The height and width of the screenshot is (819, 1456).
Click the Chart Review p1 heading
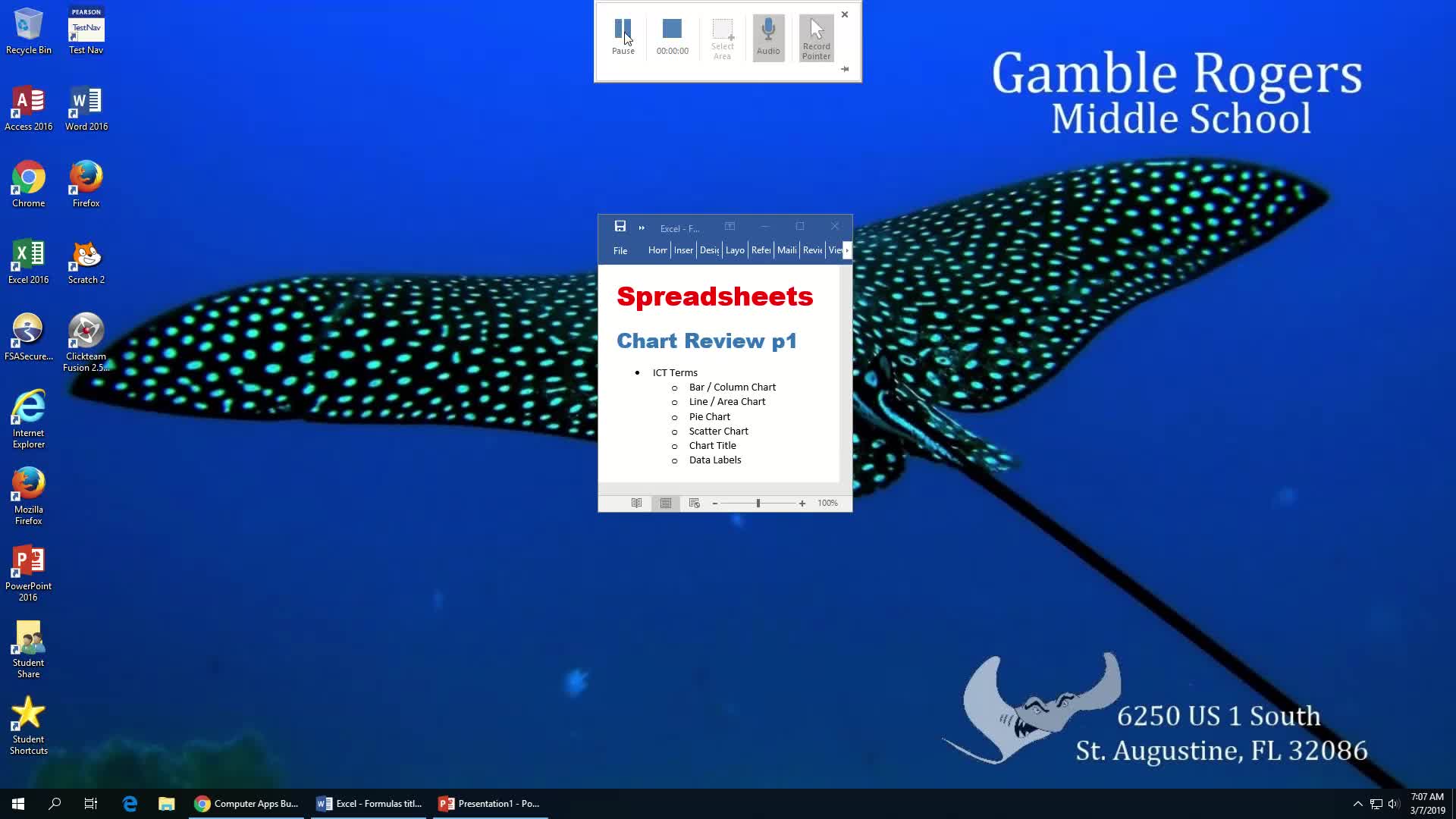(706, 340)
